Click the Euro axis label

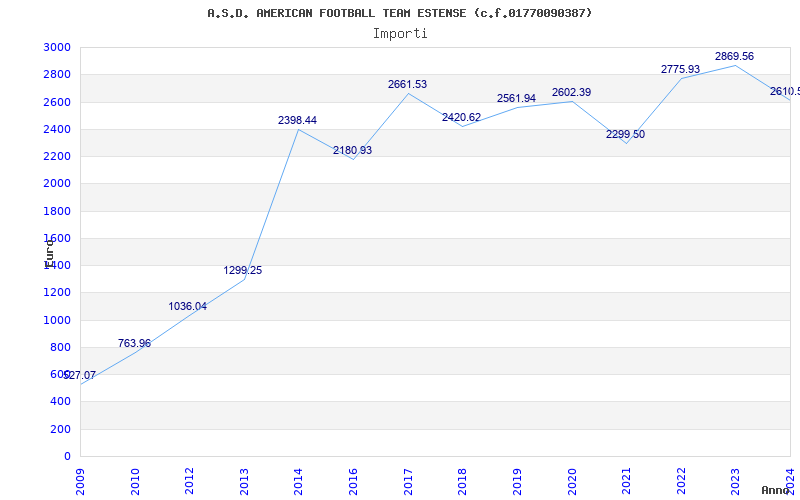tap(49, 254)
